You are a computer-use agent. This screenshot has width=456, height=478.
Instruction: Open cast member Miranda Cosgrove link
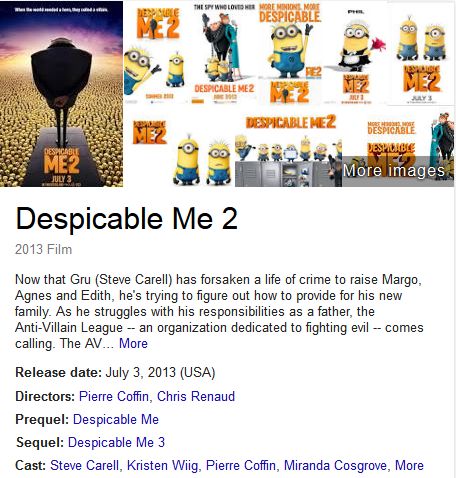pos(335,465)
